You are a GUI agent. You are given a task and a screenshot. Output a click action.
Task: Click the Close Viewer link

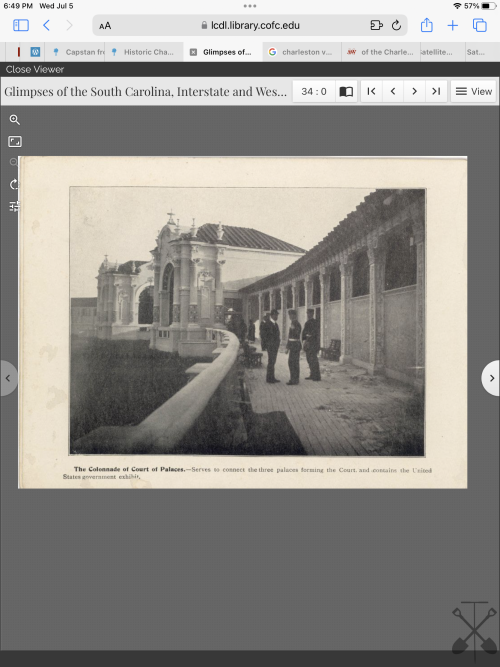pos(34,69)
